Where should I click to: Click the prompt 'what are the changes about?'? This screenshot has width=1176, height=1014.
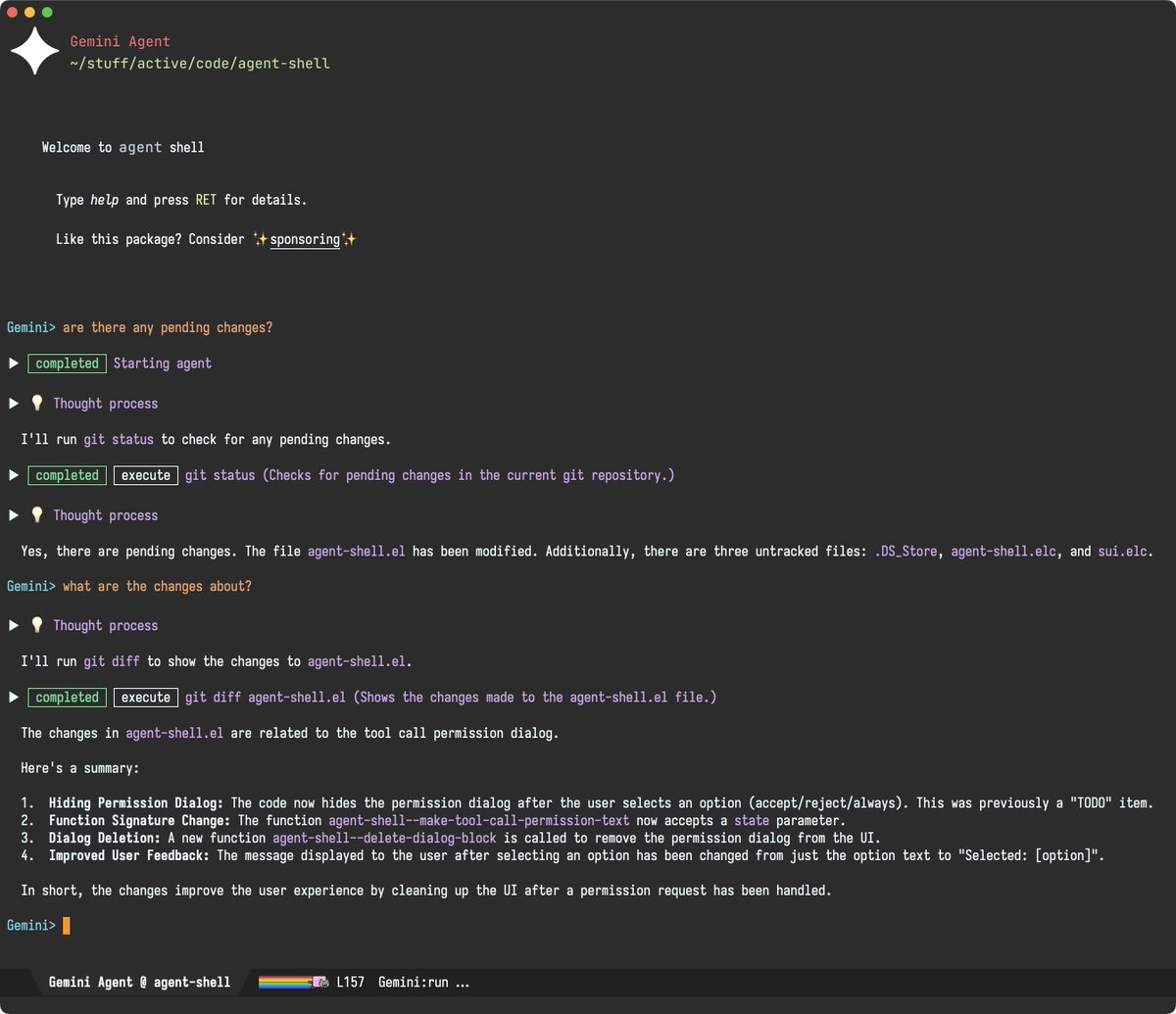(157, 586)
